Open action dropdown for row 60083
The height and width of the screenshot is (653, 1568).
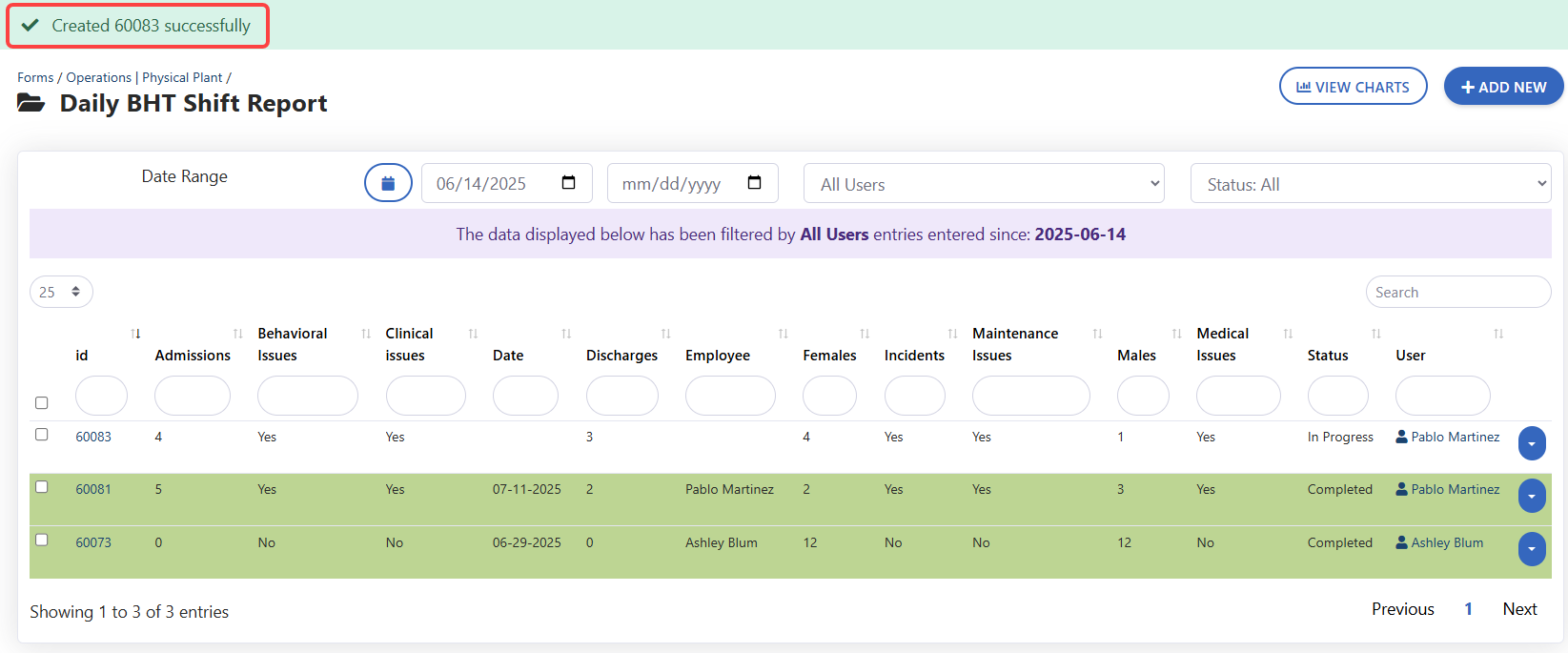(x=1531, y=443)
